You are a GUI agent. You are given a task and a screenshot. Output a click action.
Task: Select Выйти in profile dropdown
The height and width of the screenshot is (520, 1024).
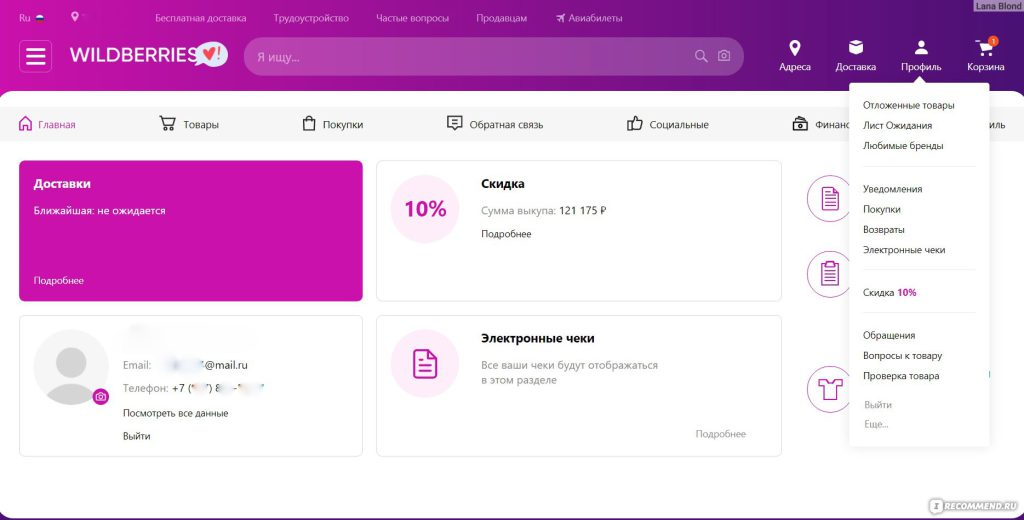[x=878, y=405]
